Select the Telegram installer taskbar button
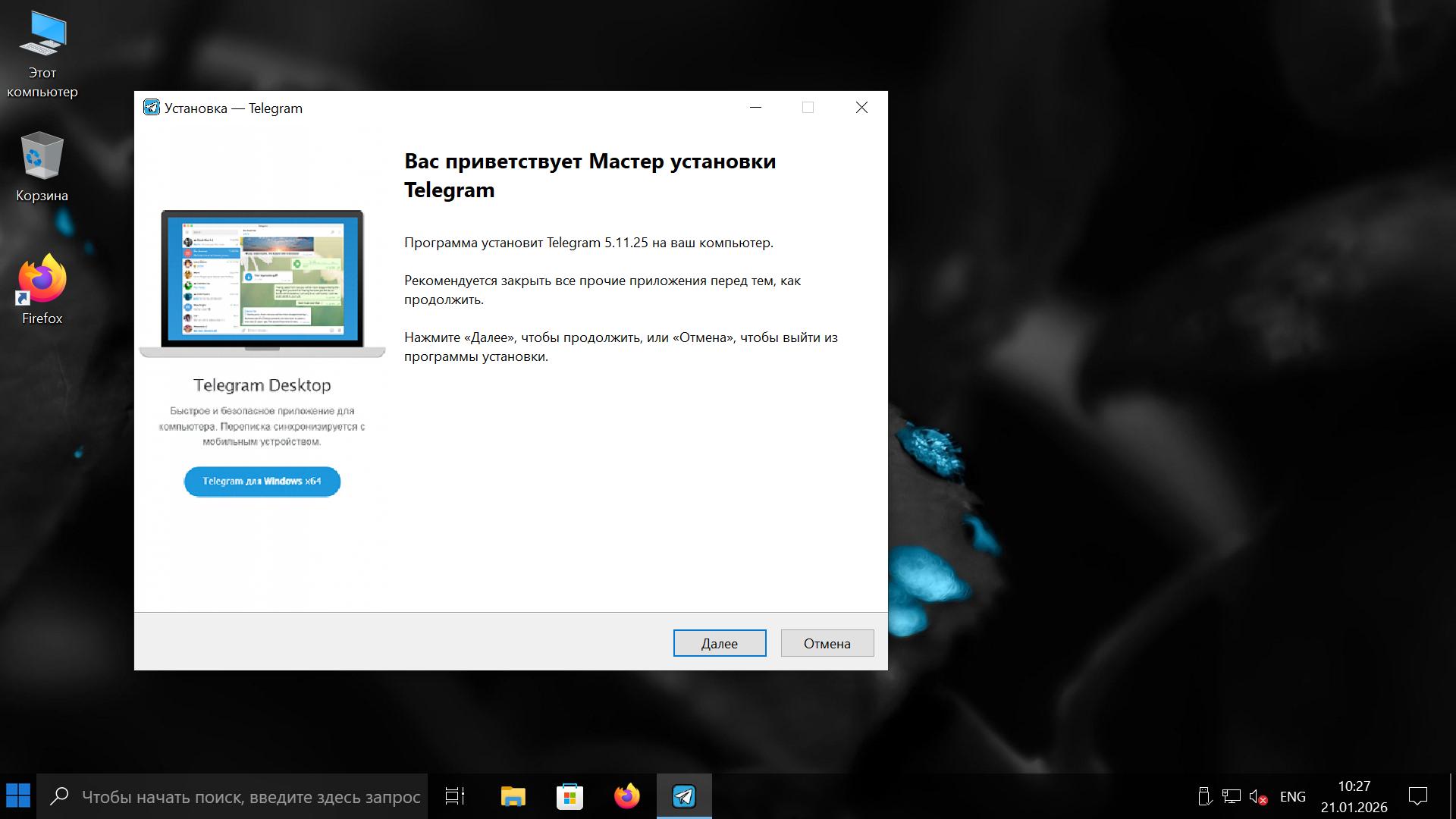The width and height of the screenshot is (1456, 819). [x=684, y=796]
